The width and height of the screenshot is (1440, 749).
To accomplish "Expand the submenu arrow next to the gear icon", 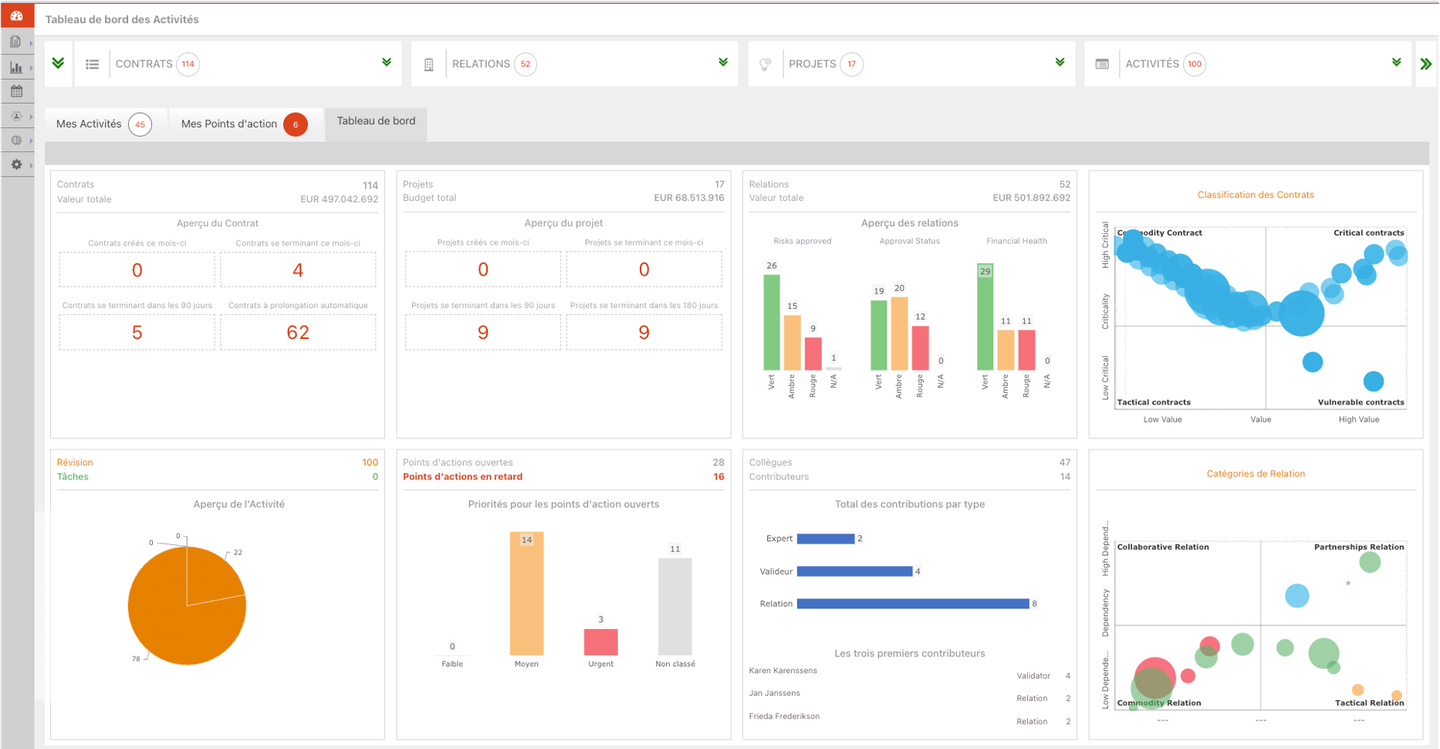I will [x=32, y=165].
